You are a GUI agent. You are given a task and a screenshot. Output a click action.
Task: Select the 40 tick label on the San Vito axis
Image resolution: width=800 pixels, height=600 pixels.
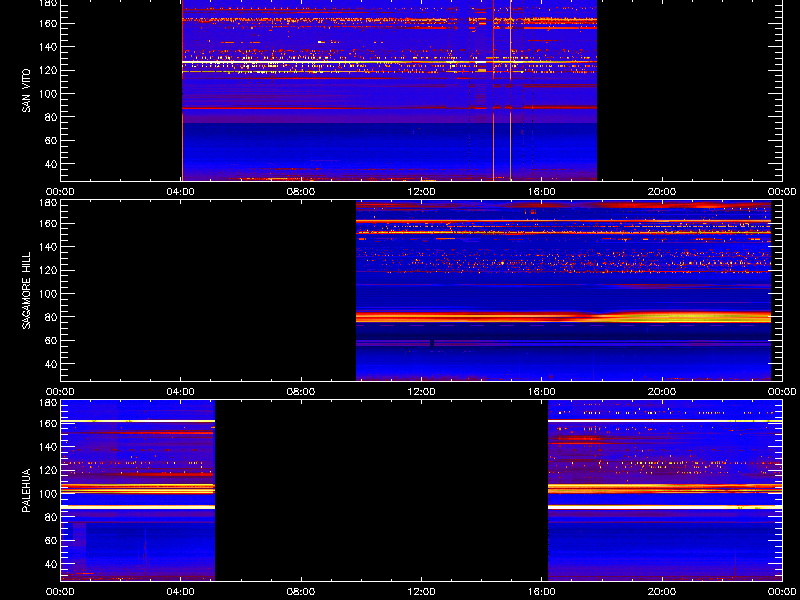[x=53, y=164]
